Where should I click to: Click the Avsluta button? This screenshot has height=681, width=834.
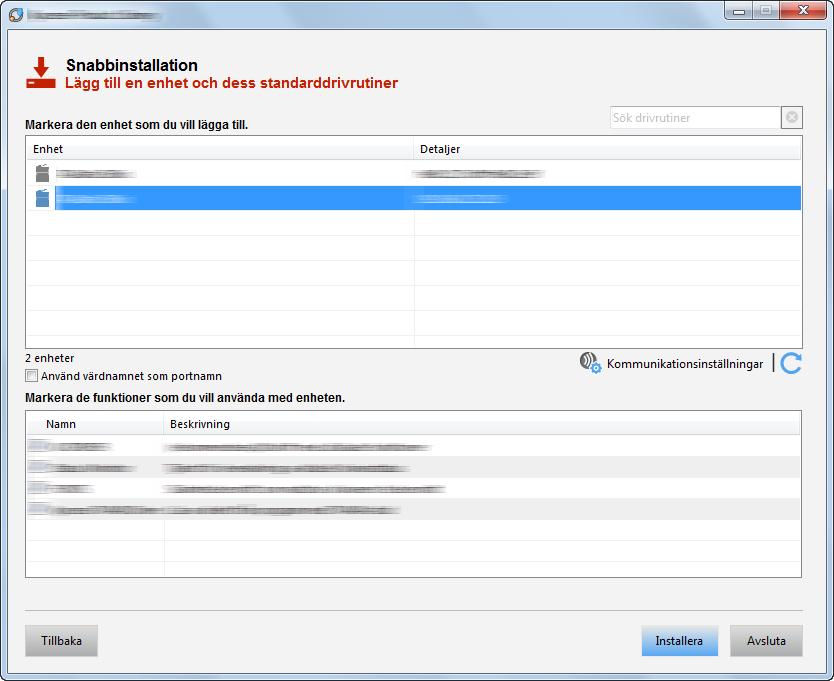[x=766, y=641]
